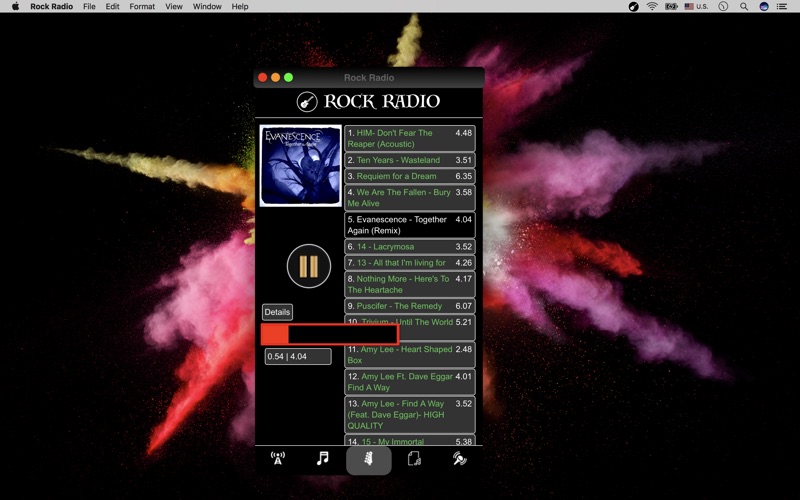Play Puscifer - The Remedy
Screen dimensions: 800x500
point(410,306)
